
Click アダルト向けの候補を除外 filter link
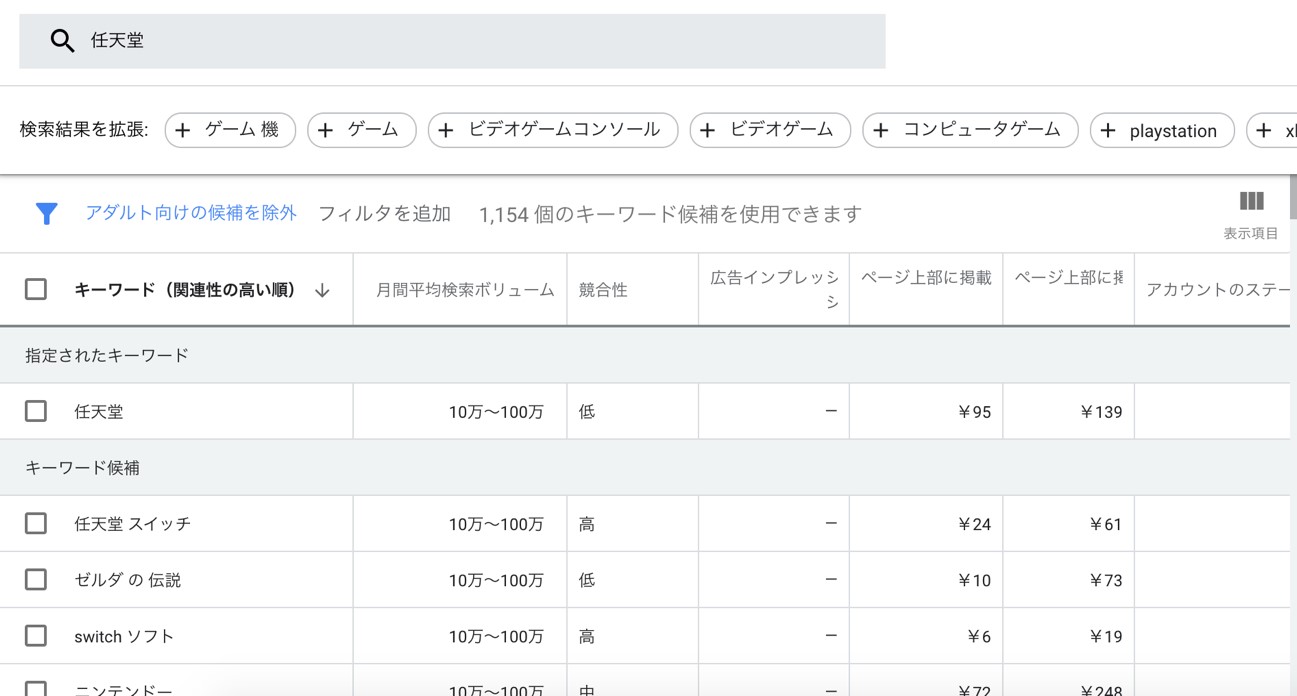(x=191, y=213)
